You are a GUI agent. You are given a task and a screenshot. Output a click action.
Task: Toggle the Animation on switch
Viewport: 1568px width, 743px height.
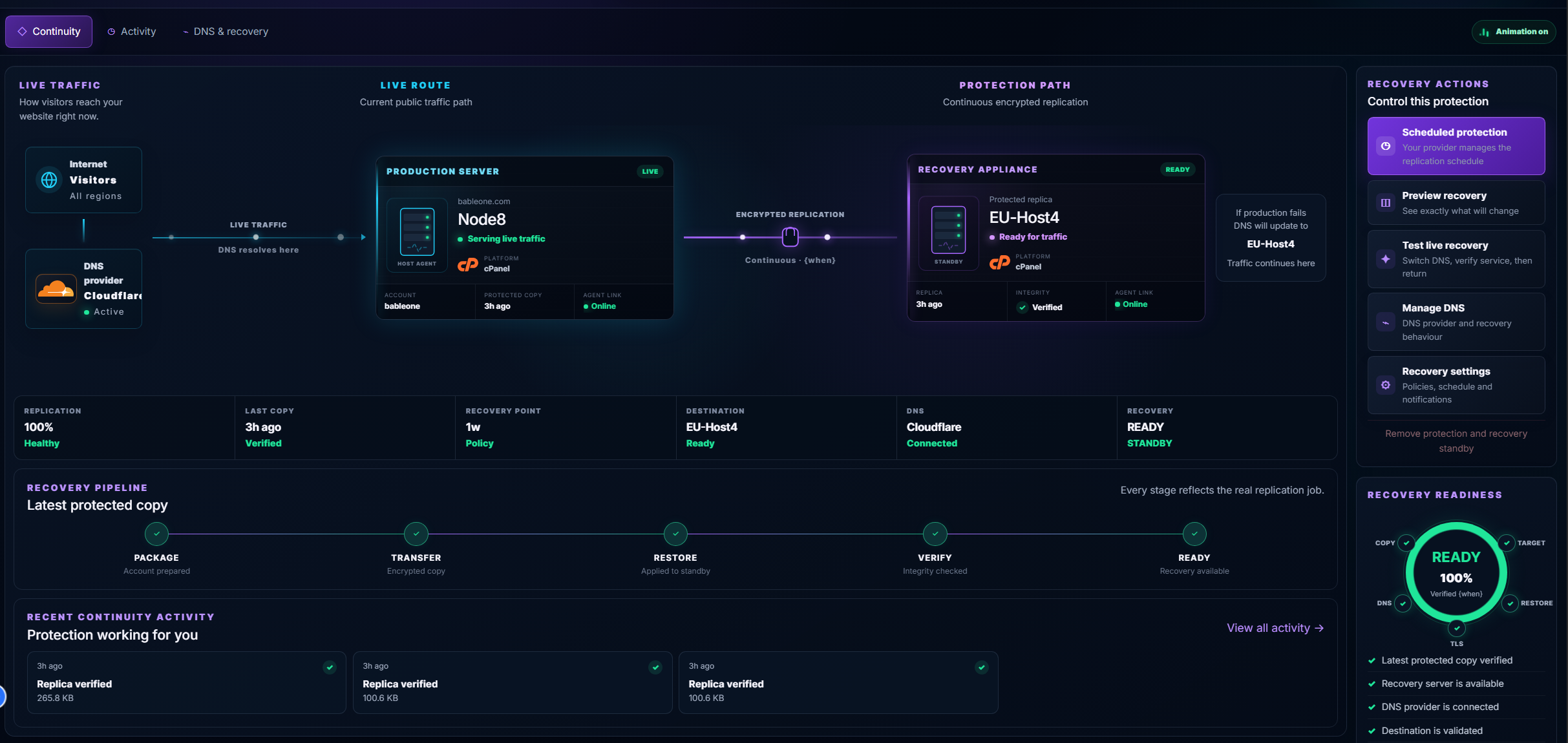tap(1514, 32)
